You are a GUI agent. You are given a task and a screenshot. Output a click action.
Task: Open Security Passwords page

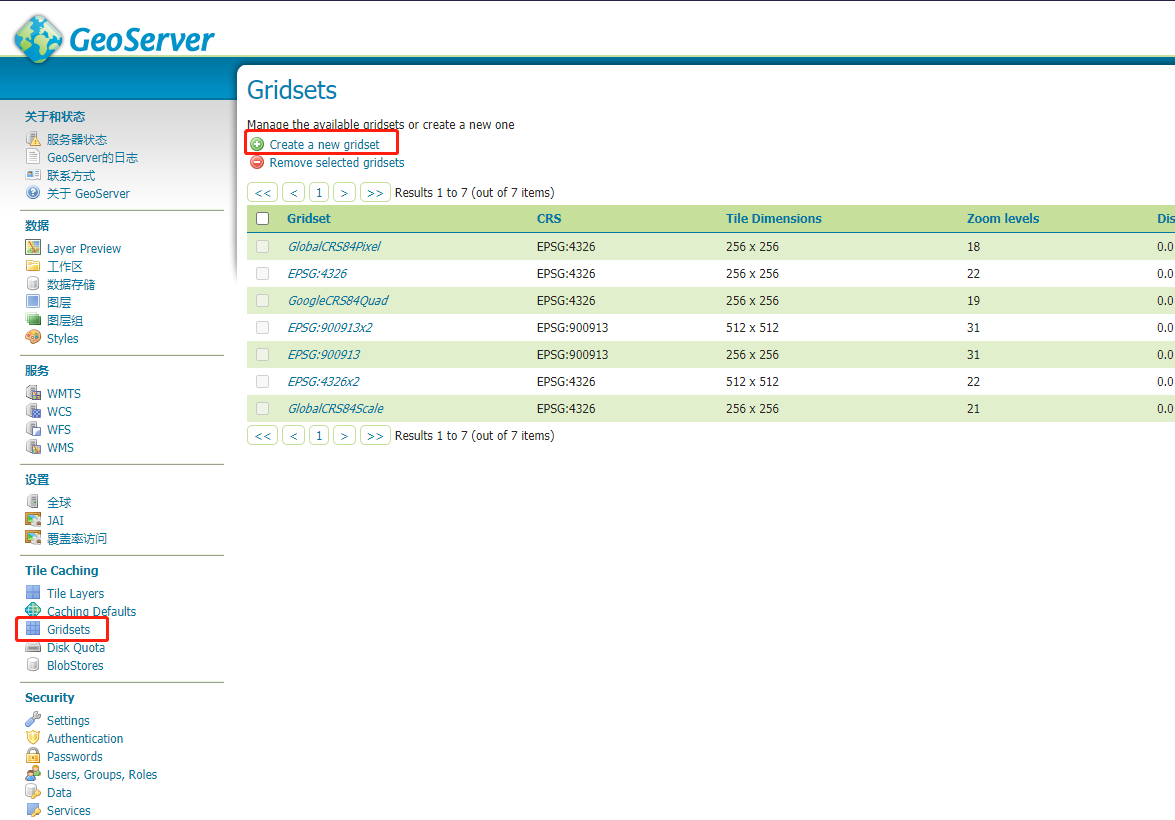[74, 756]
